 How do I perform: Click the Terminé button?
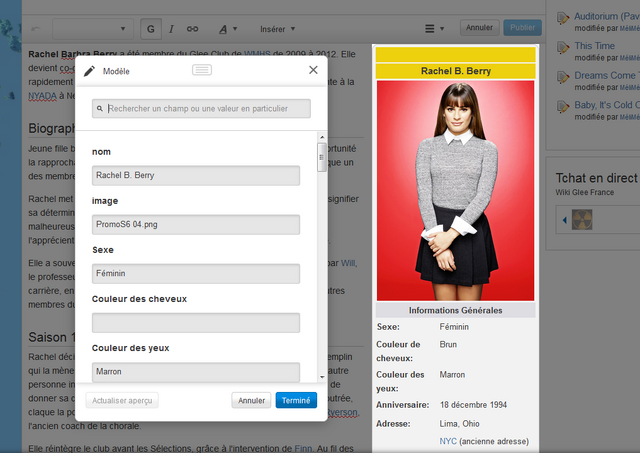(x=296, y=400)
